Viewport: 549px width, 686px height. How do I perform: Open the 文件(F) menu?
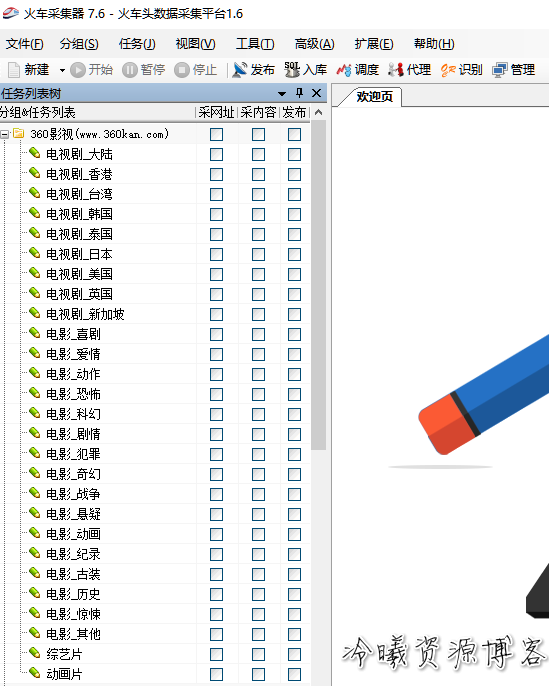[x=24, y=44]
